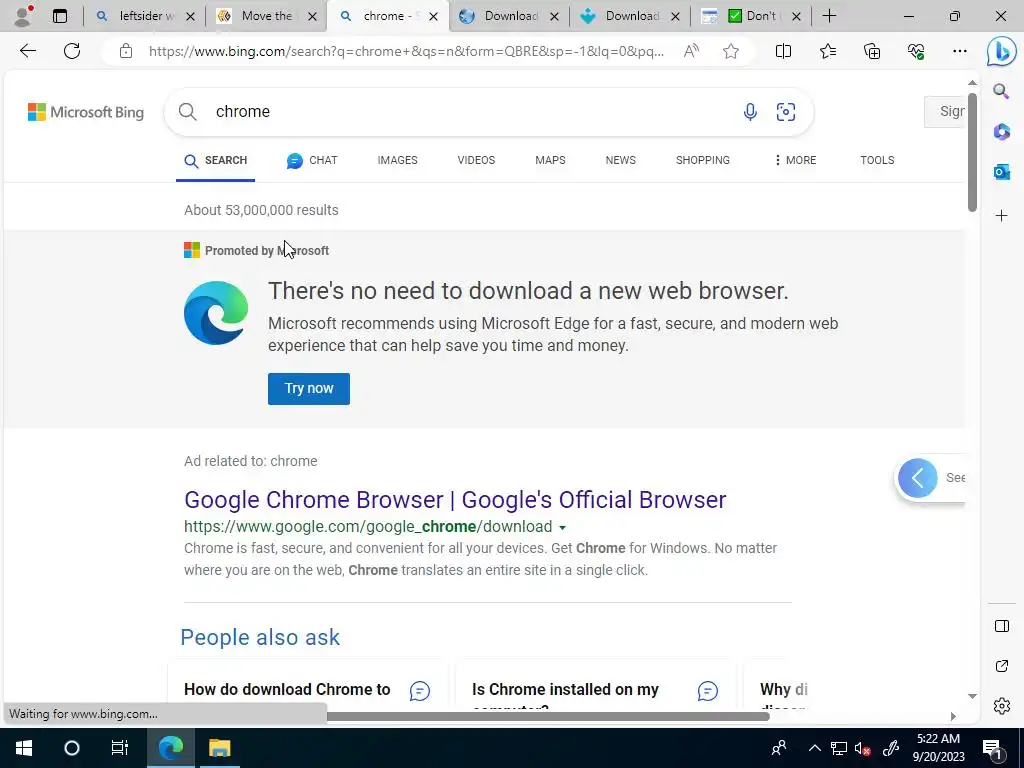Open sidebar settings gear icon
Image resolution: width=1024 pixels, height=768 pixels.
point(1002,706)
